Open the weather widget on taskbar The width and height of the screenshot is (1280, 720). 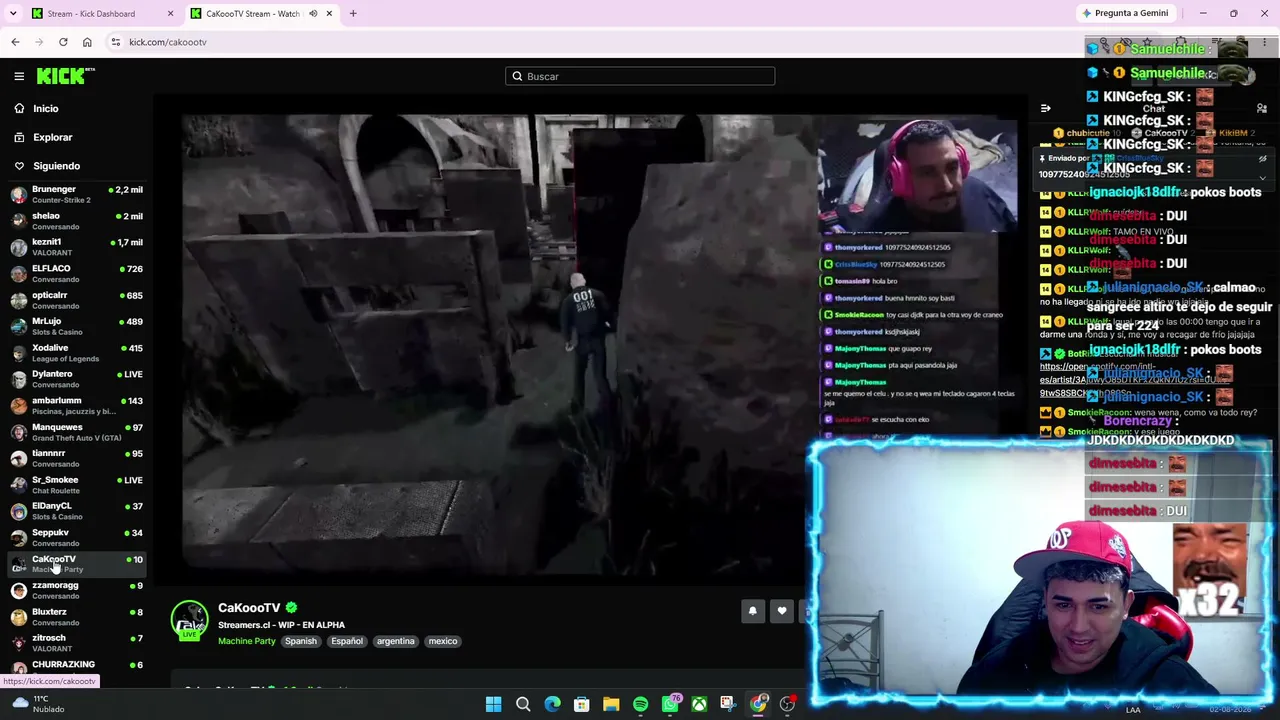[x=38, y=704]
